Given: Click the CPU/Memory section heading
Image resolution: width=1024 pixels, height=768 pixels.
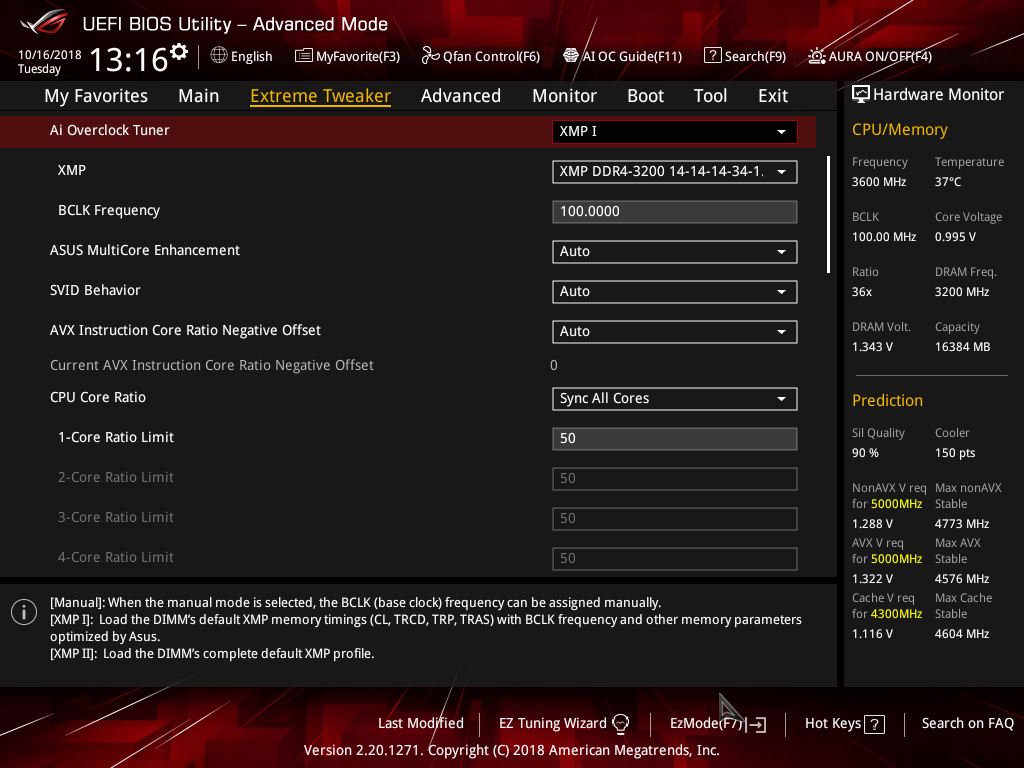Looking at the screenshot, I should click(899, 129).
